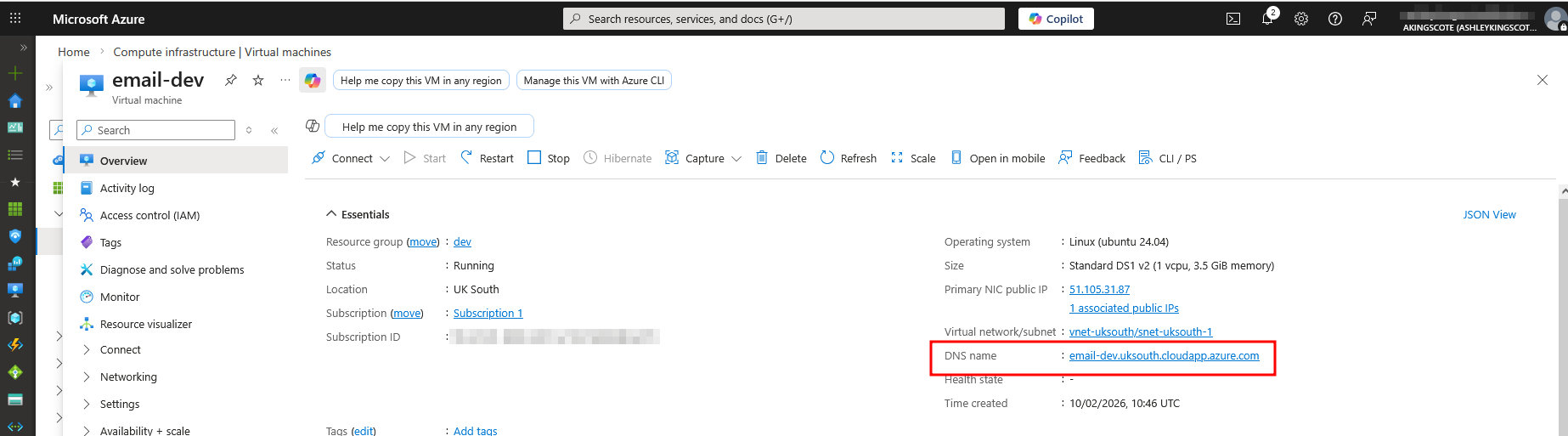The image size is (1568, 436).
Task: Click Refresh in the VM toolbar
Action: pyautogui.click(x=849, y=158)
